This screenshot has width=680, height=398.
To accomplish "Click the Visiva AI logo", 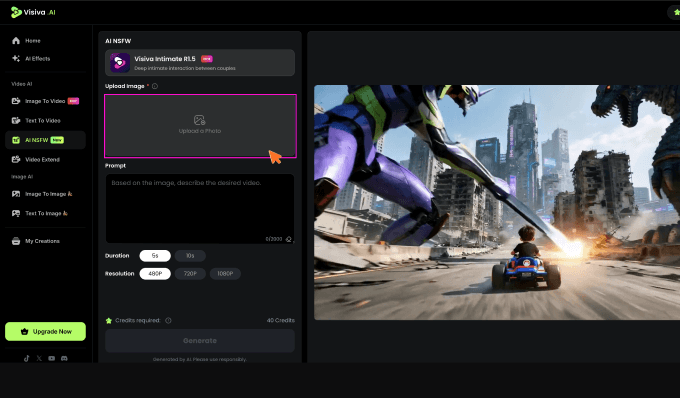I will 33,12.
